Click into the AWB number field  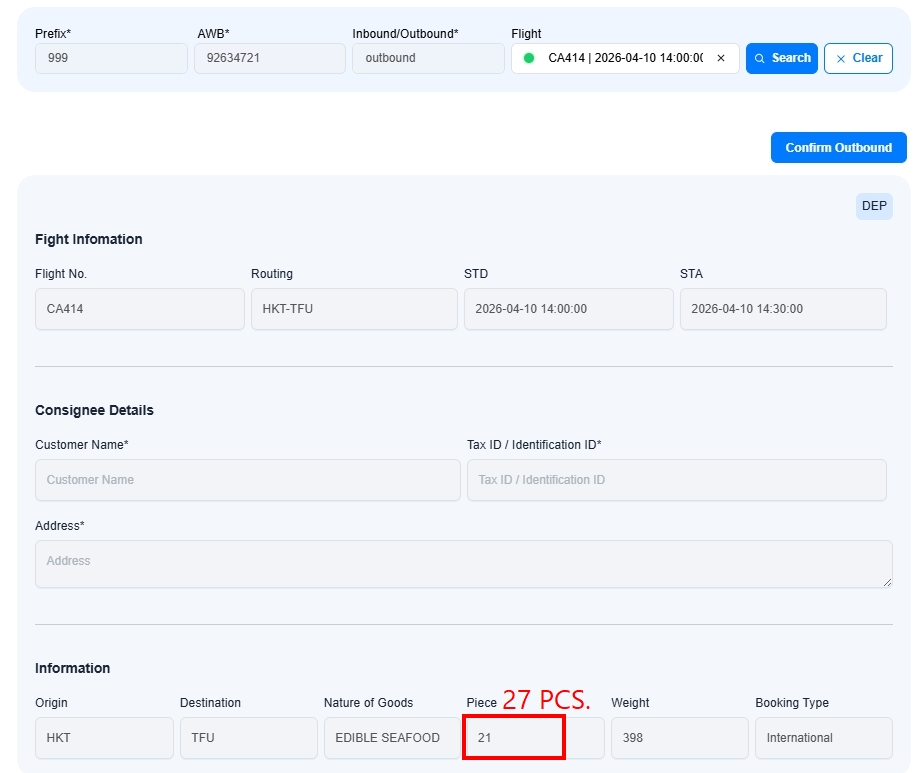[x=269, y=58]
